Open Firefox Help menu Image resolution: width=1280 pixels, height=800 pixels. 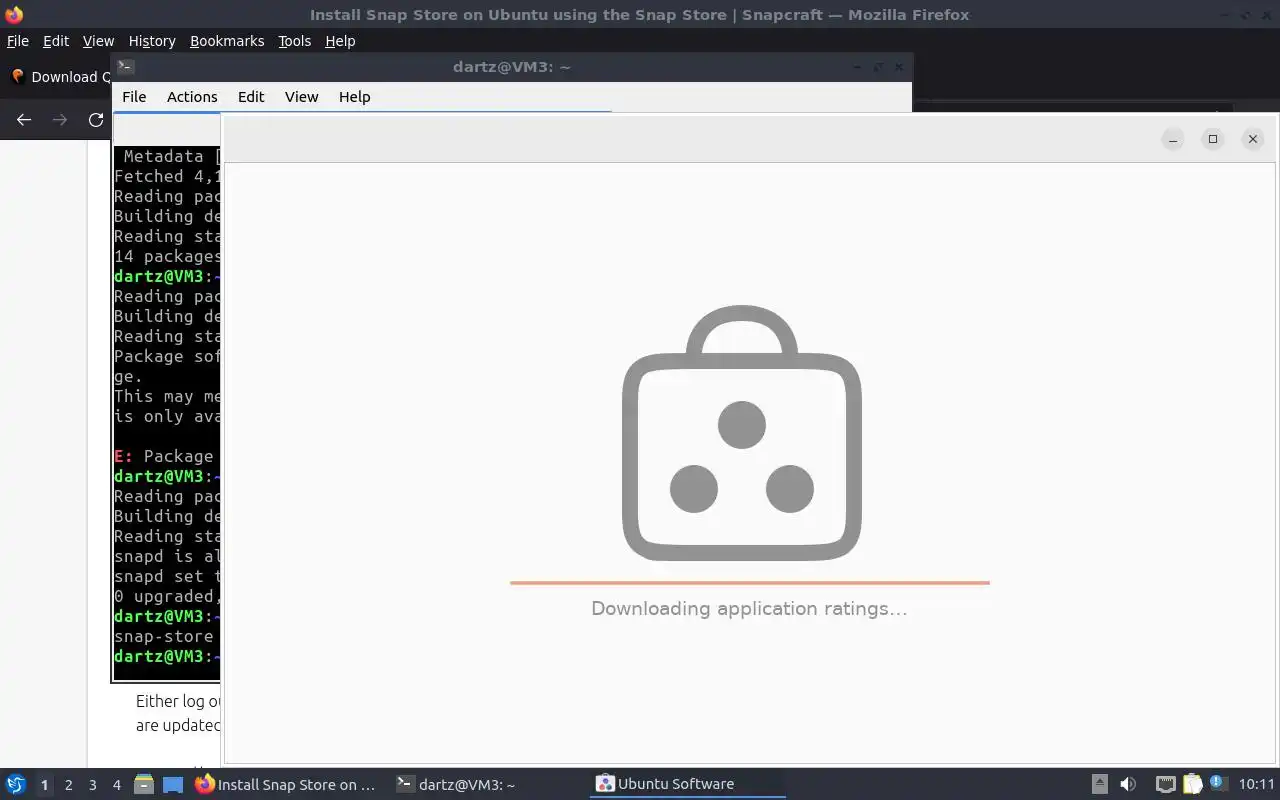[340, 41]
